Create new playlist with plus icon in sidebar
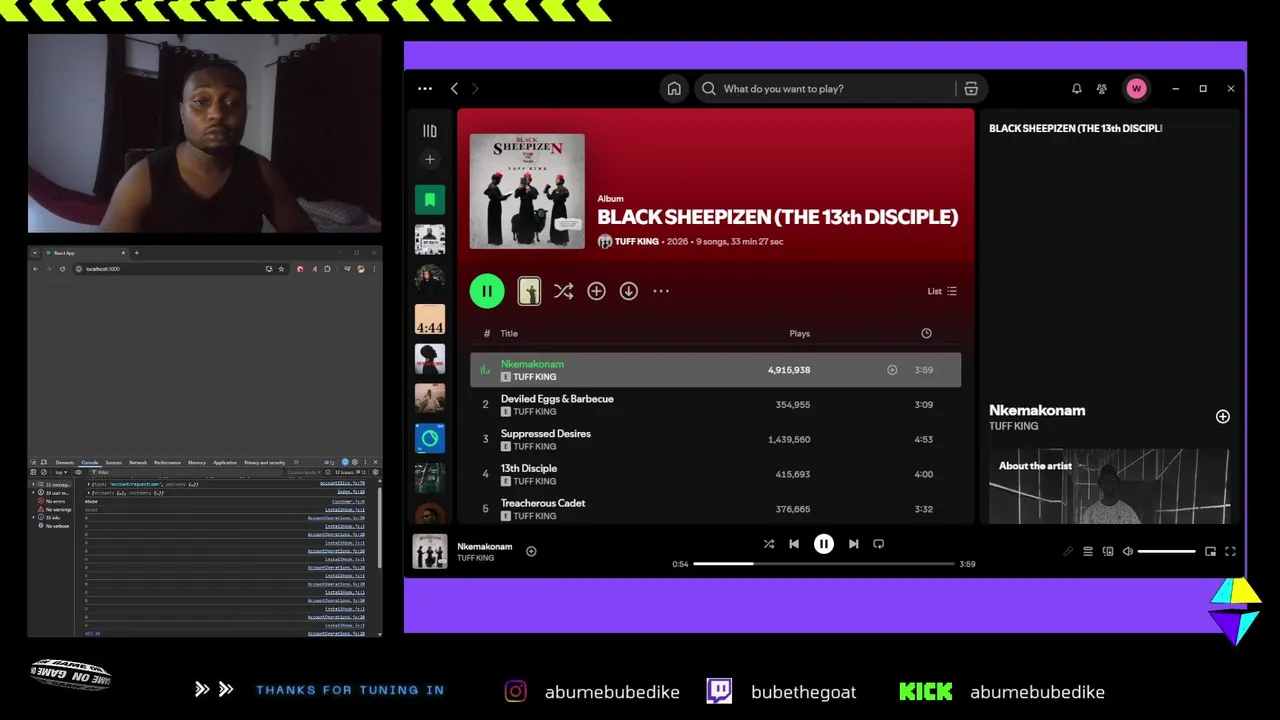The height and width of the screenshot is (720, 1280). [x=430, y=159]
